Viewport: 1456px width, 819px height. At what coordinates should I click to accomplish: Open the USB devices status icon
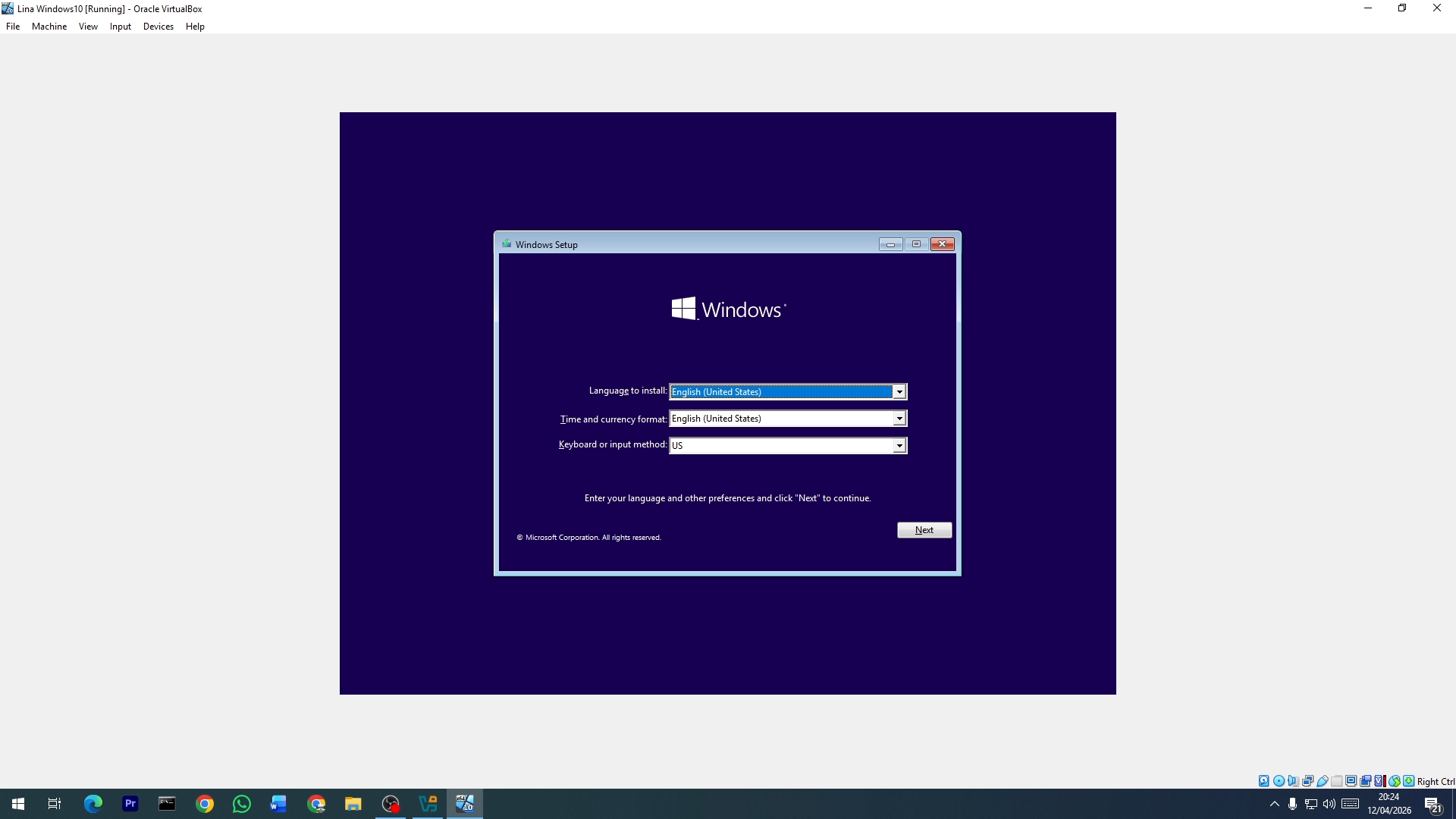(x=1323, y=780)
